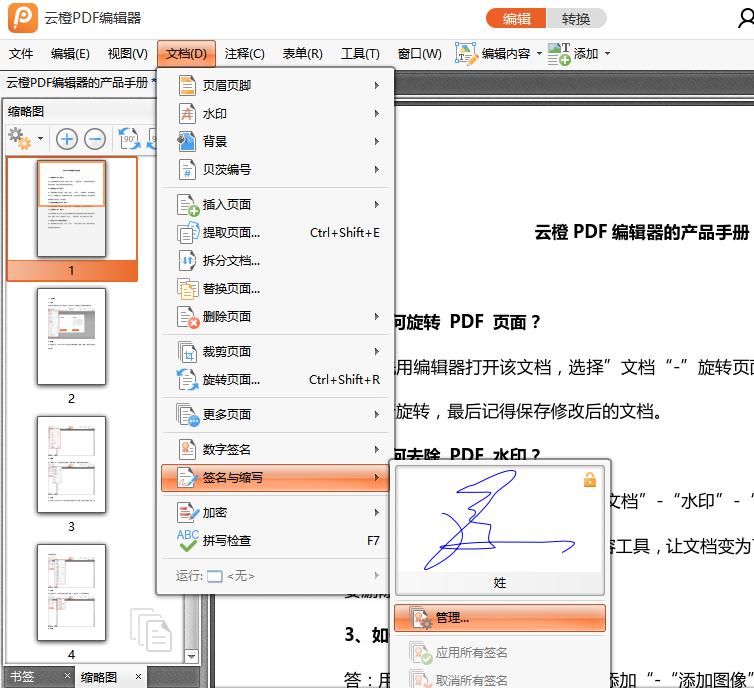Click thumbnail panel scroll down arrow
754x688 pixels.
191,656
